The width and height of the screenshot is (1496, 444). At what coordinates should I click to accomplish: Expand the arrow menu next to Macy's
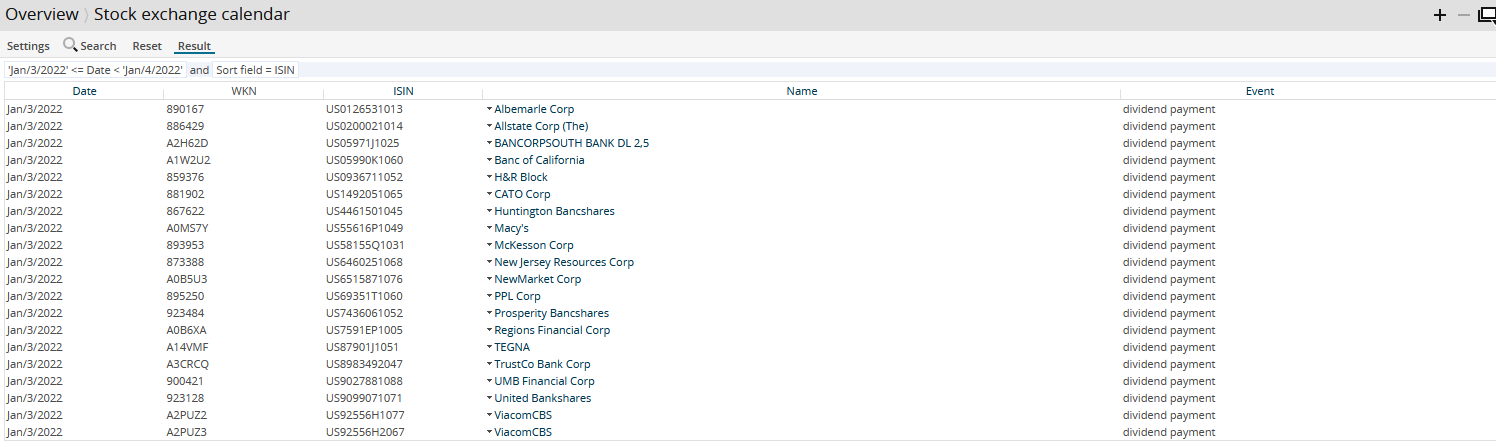(489, 228)
